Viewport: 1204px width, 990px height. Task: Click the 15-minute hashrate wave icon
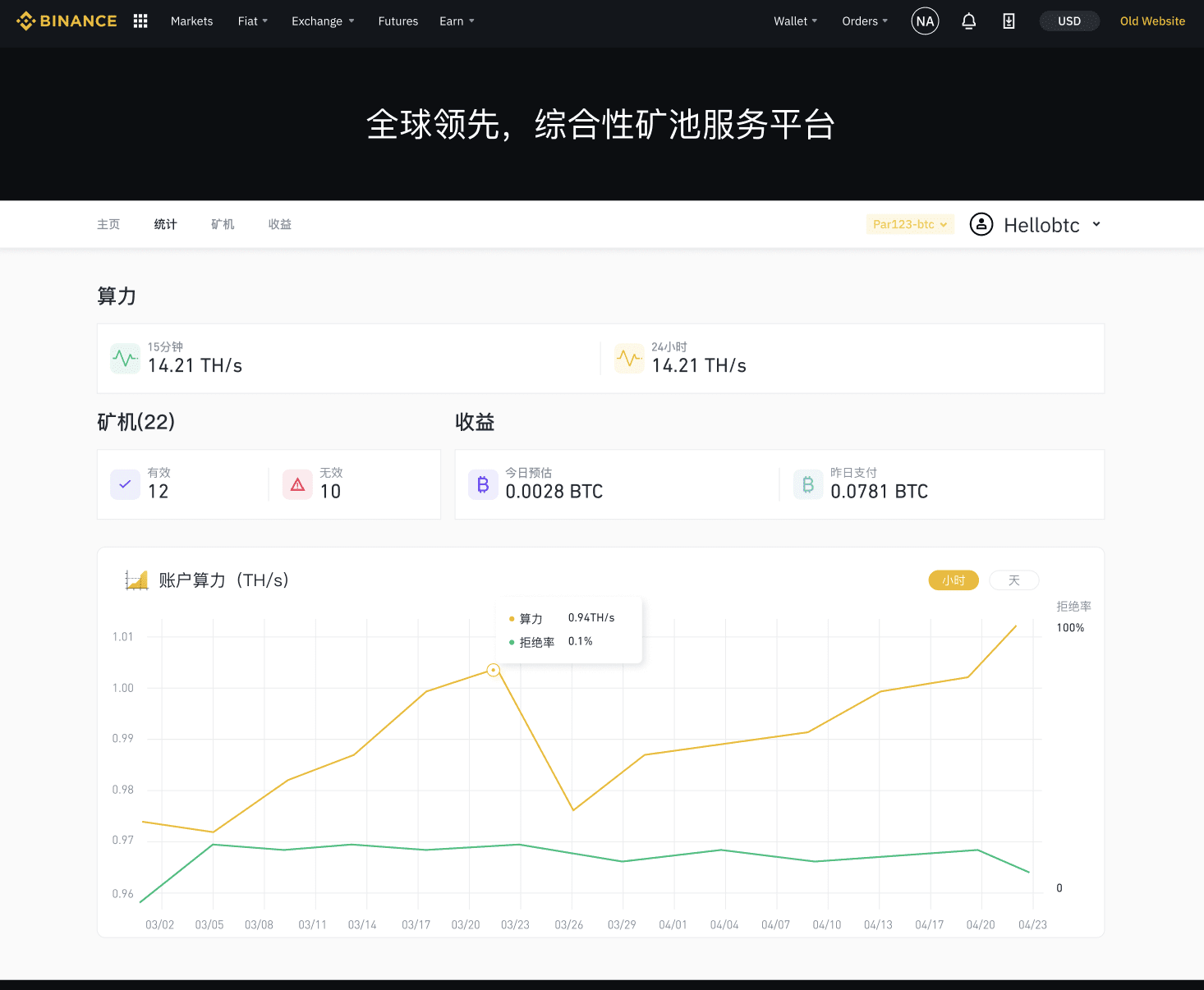click(x=125, y=359)
